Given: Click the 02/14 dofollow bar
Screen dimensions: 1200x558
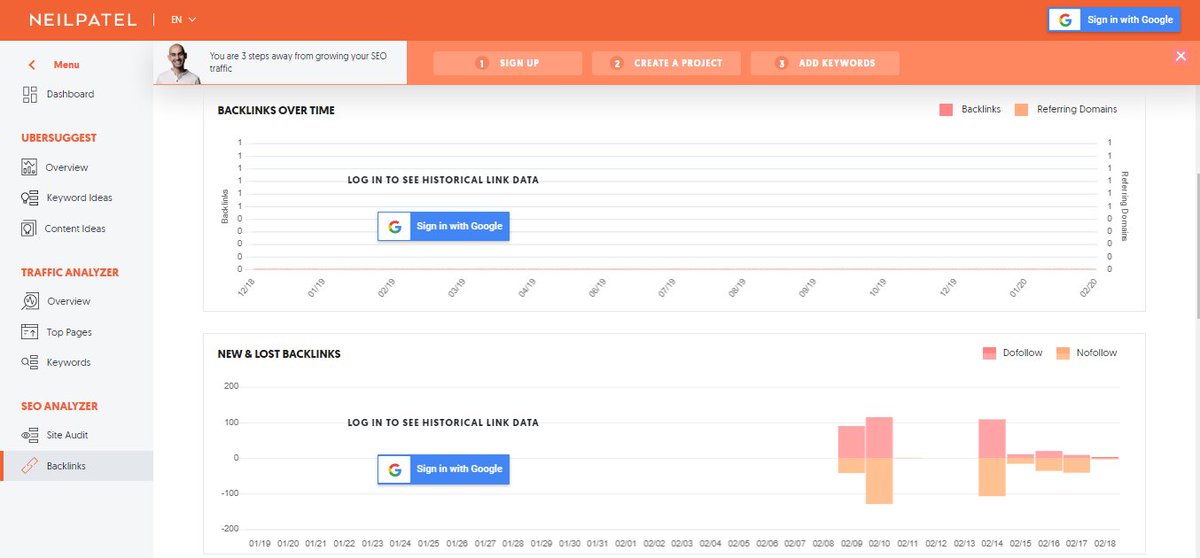Looking at the screenshot, I should [x=992, y=439].
